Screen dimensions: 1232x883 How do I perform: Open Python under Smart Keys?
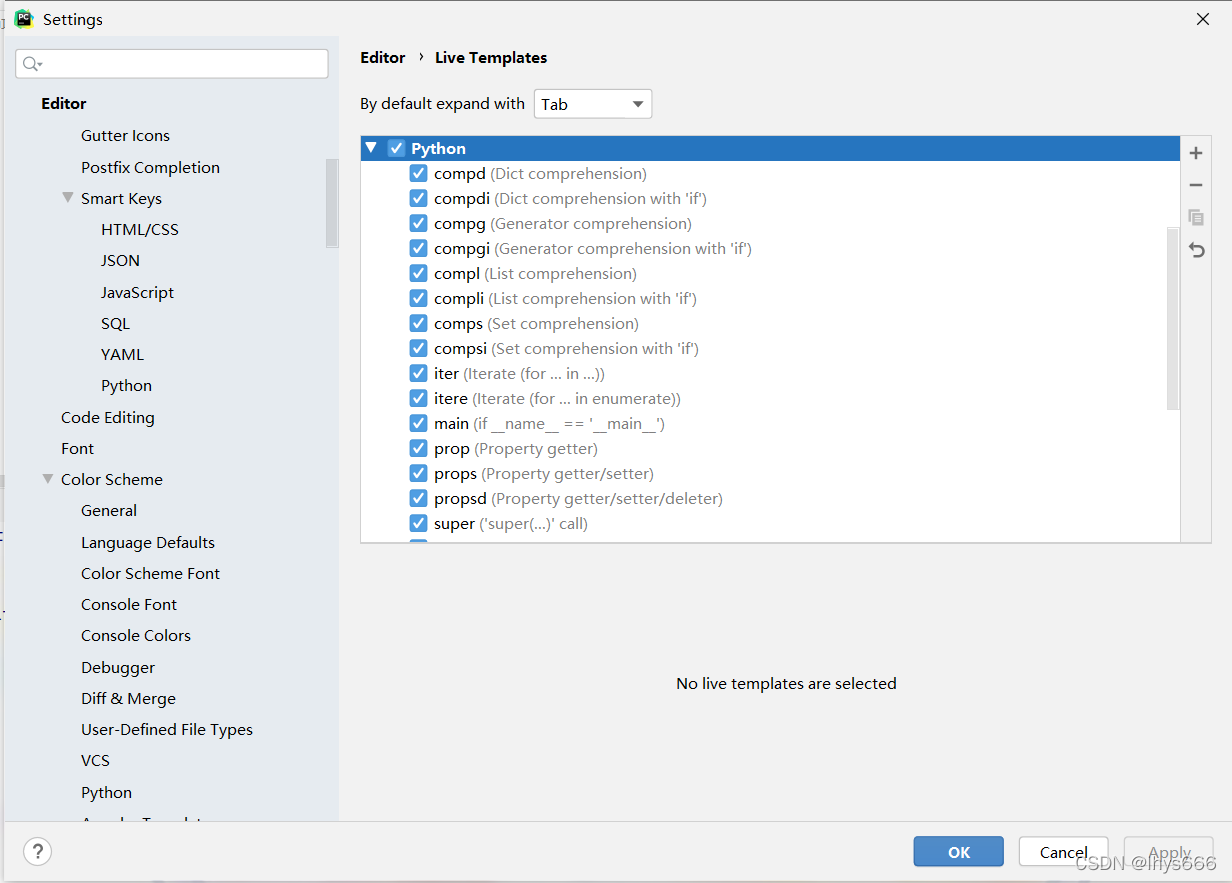point(126,385)
